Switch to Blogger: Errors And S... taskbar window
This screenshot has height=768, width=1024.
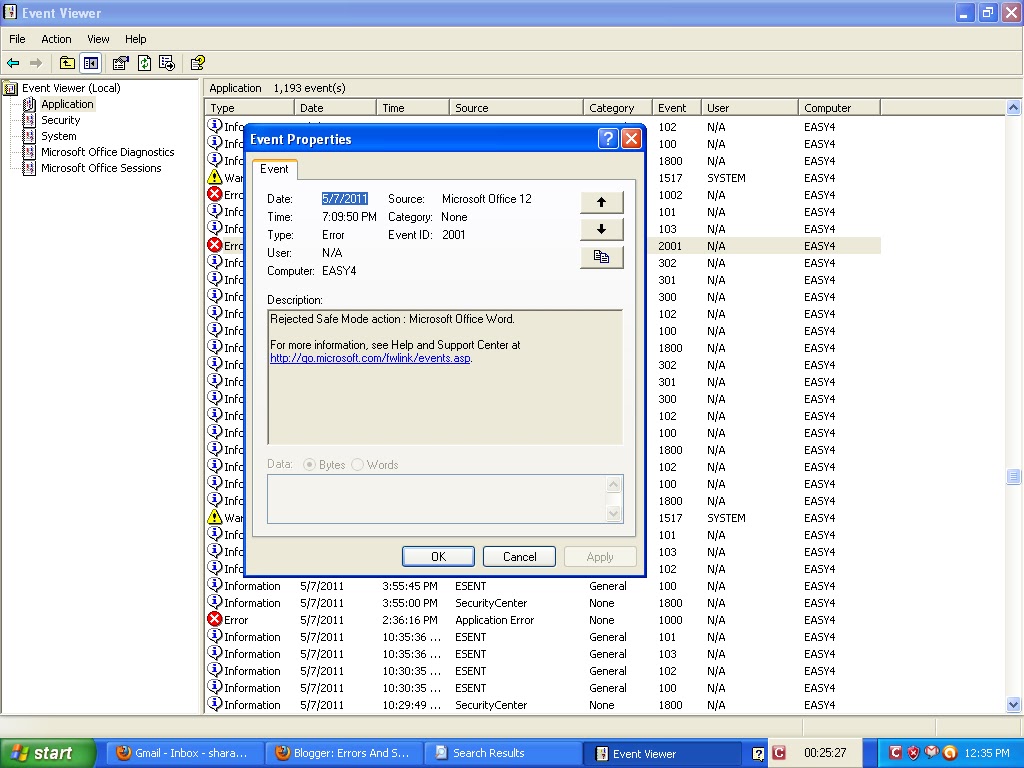pyautogui.click(x=344, y=753)
